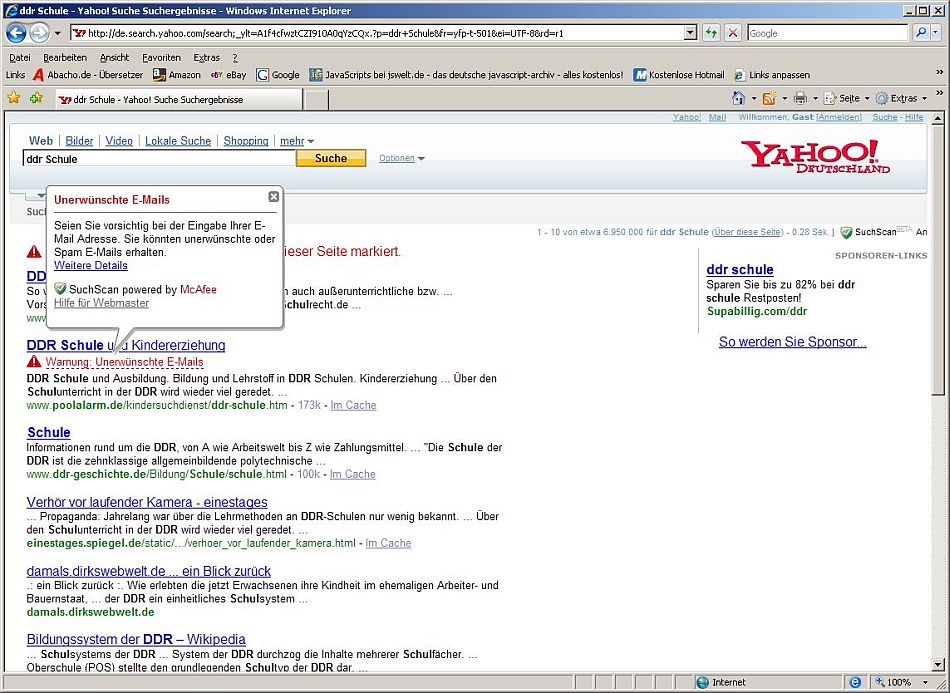Viewport: 950px width, 693px height.
Task: Click Add to Favorites star-plus icon
Action: 36,98
